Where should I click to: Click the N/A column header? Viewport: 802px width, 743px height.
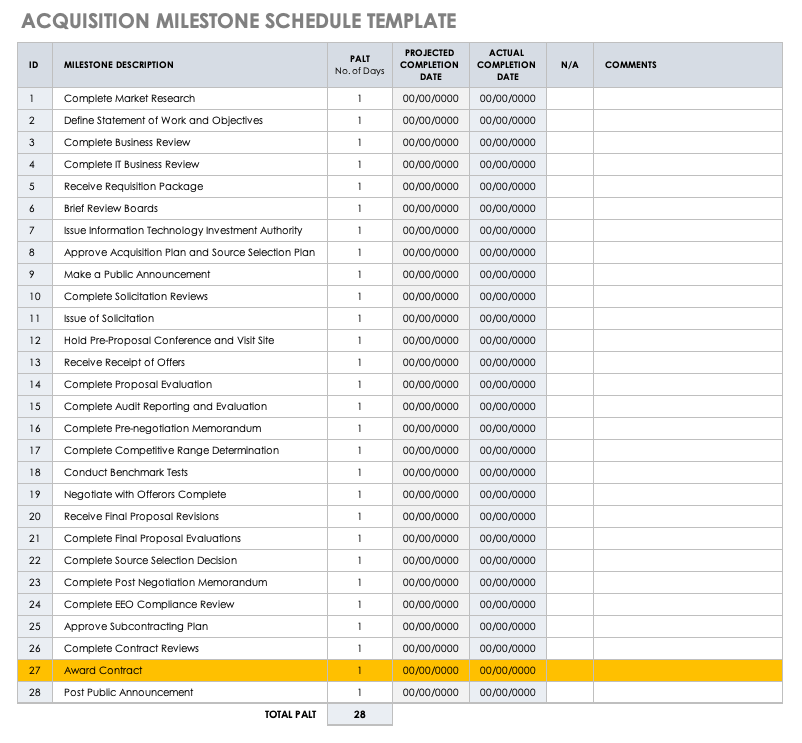(x=569, y=65)
